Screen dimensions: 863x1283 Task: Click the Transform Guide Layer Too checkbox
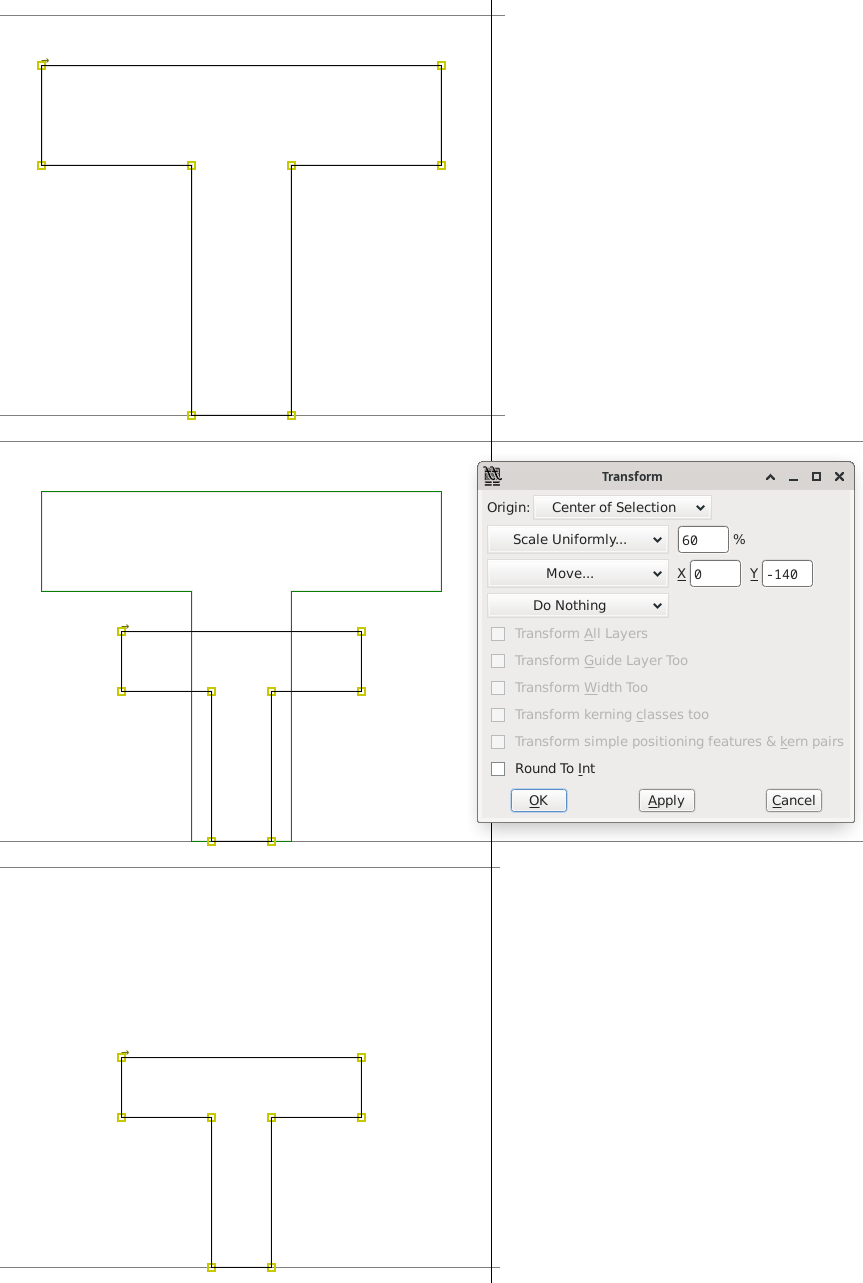(x=498, y=660)
